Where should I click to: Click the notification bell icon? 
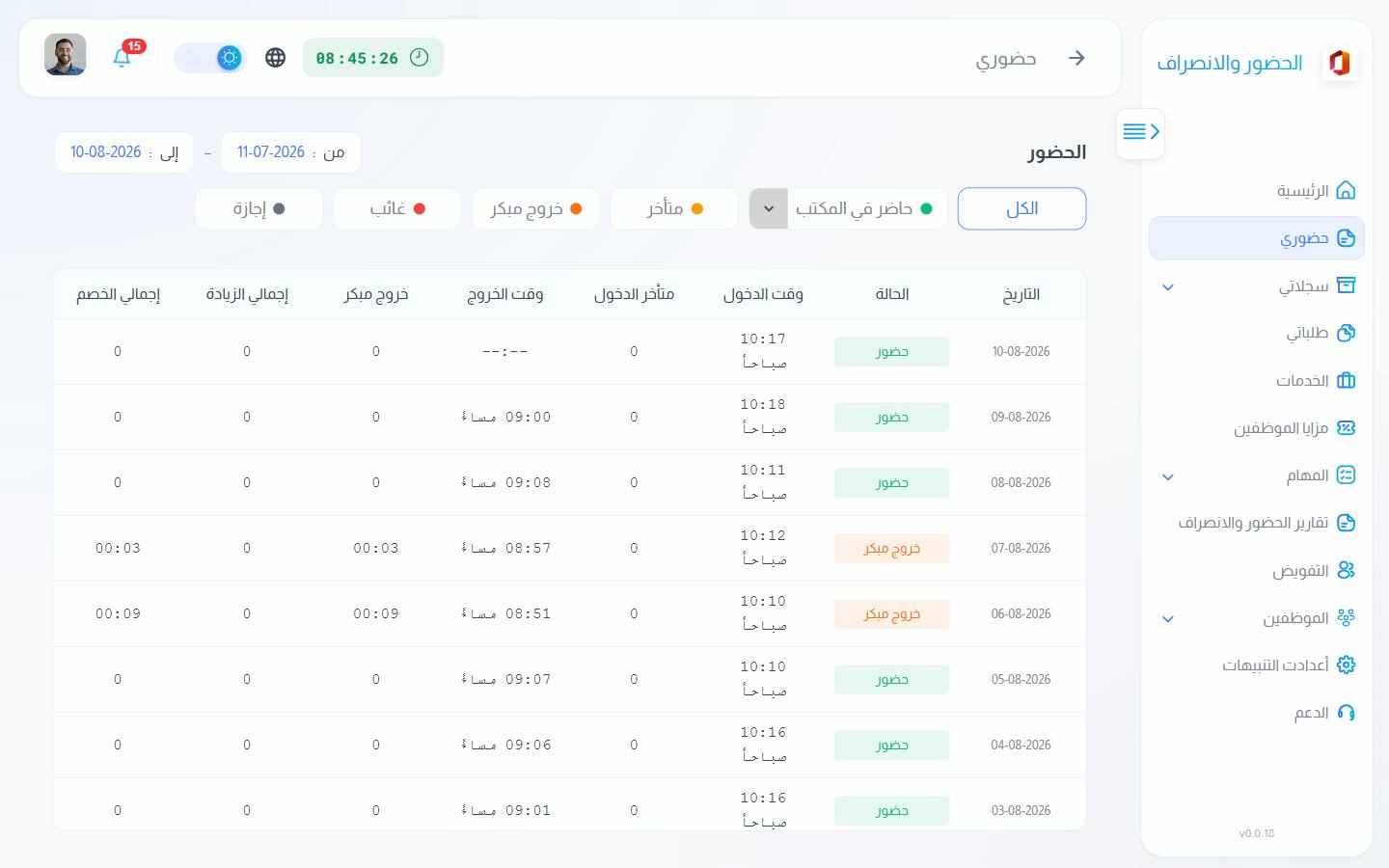(x=122, y=58)
